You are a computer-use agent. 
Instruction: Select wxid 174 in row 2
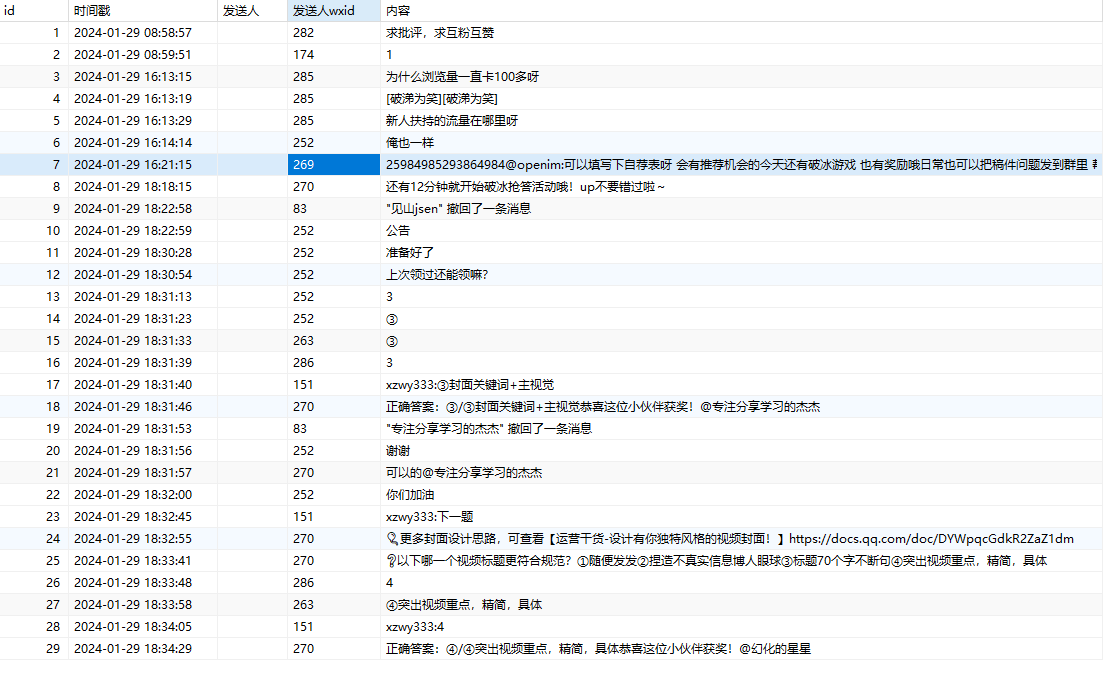click(x=333, y=54)
